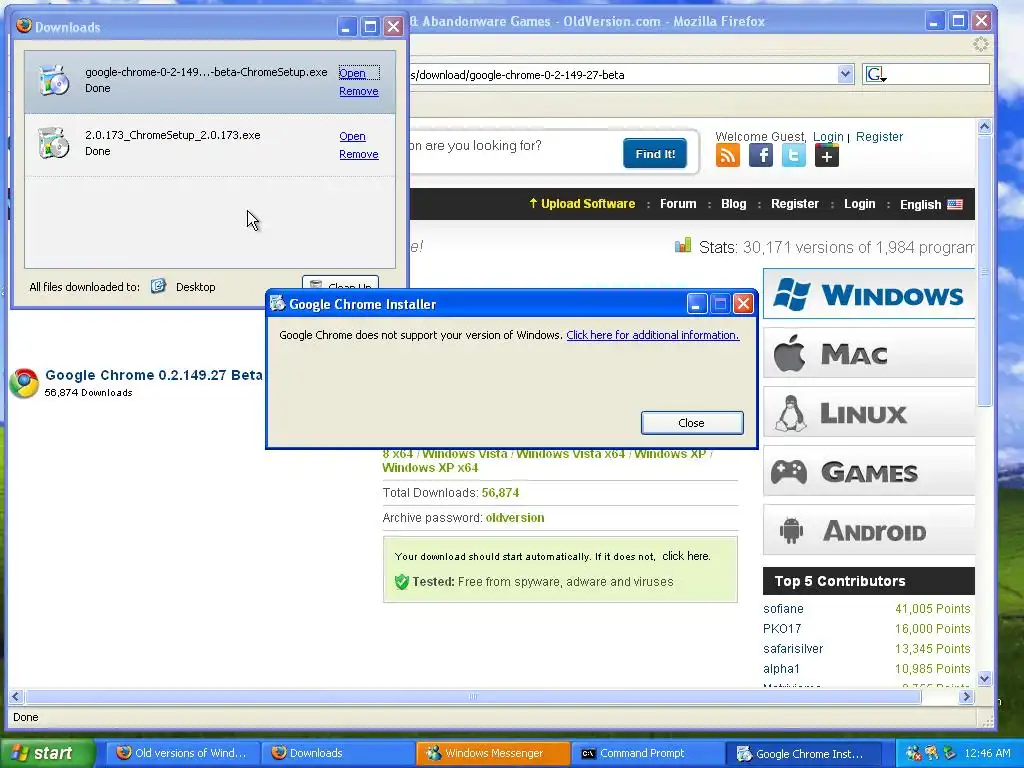This screenshot has height=768, width=1024.
Task: Click the Google Chrome logo beside the beta title
Action: click(24, 383)
